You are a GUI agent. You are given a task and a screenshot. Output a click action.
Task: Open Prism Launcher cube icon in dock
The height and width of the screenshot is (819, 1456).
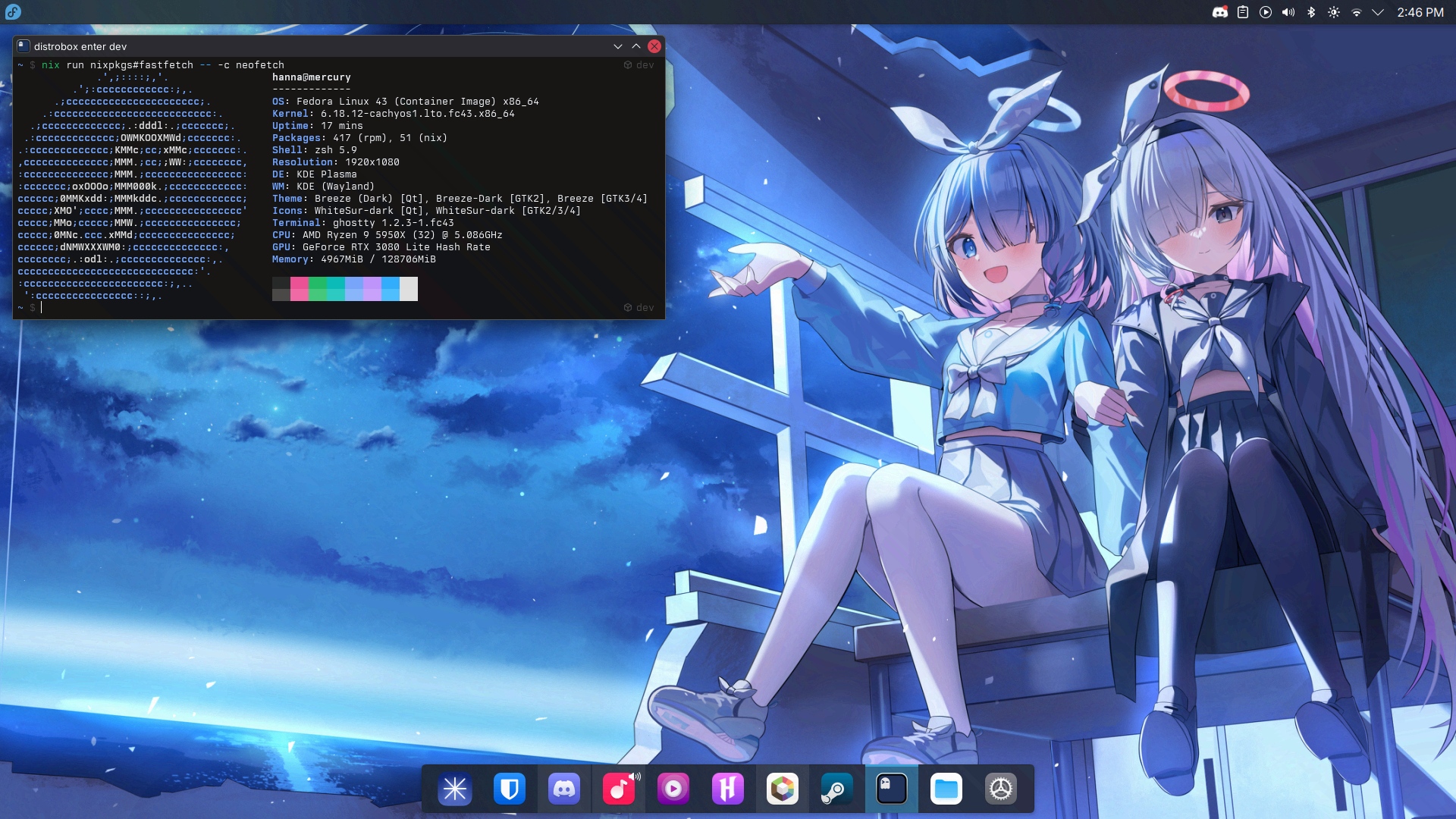(x=783, y=789)
